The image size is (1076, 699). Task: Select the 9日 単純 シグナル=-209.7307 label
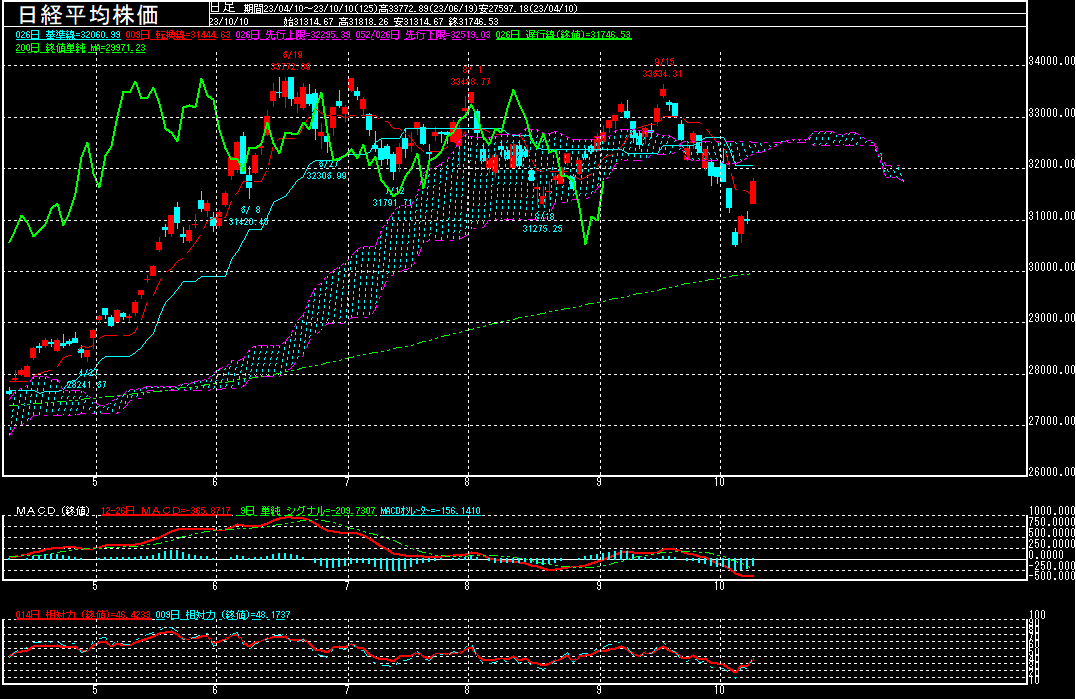(x=308, y=511)
